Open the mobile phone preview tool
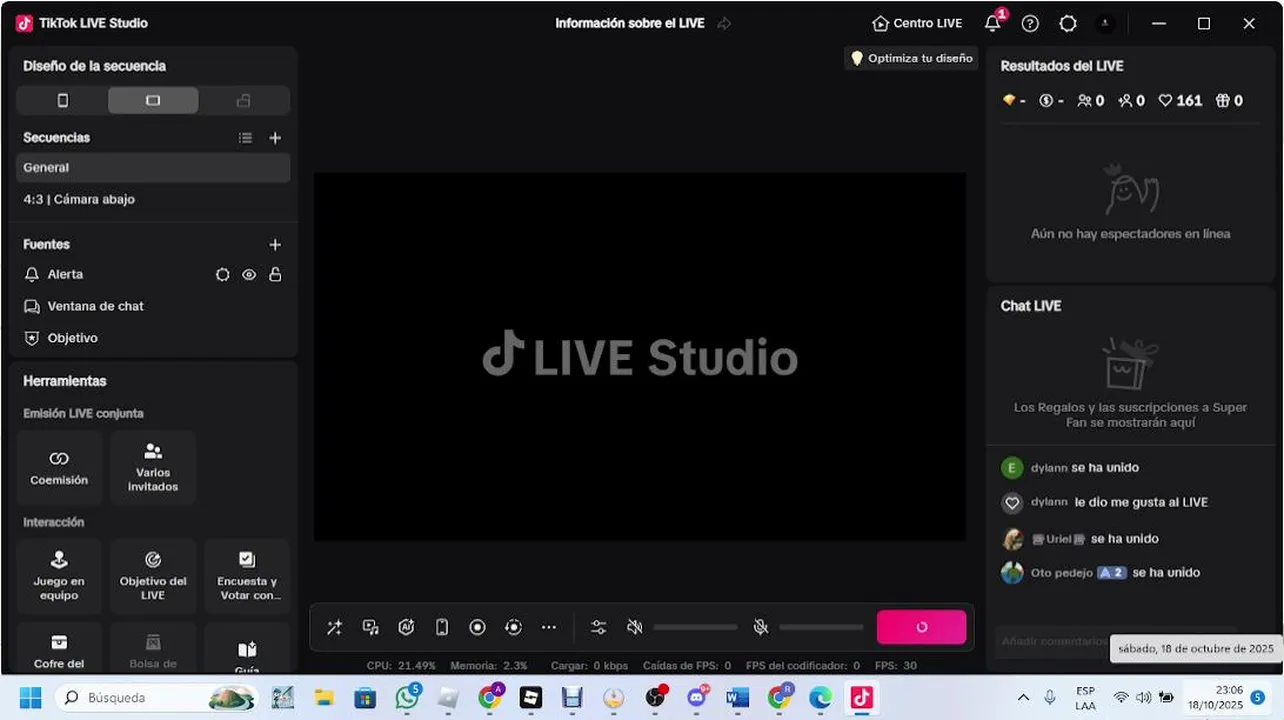This screenshot has height=720, width=1284. tap(442, 627)
